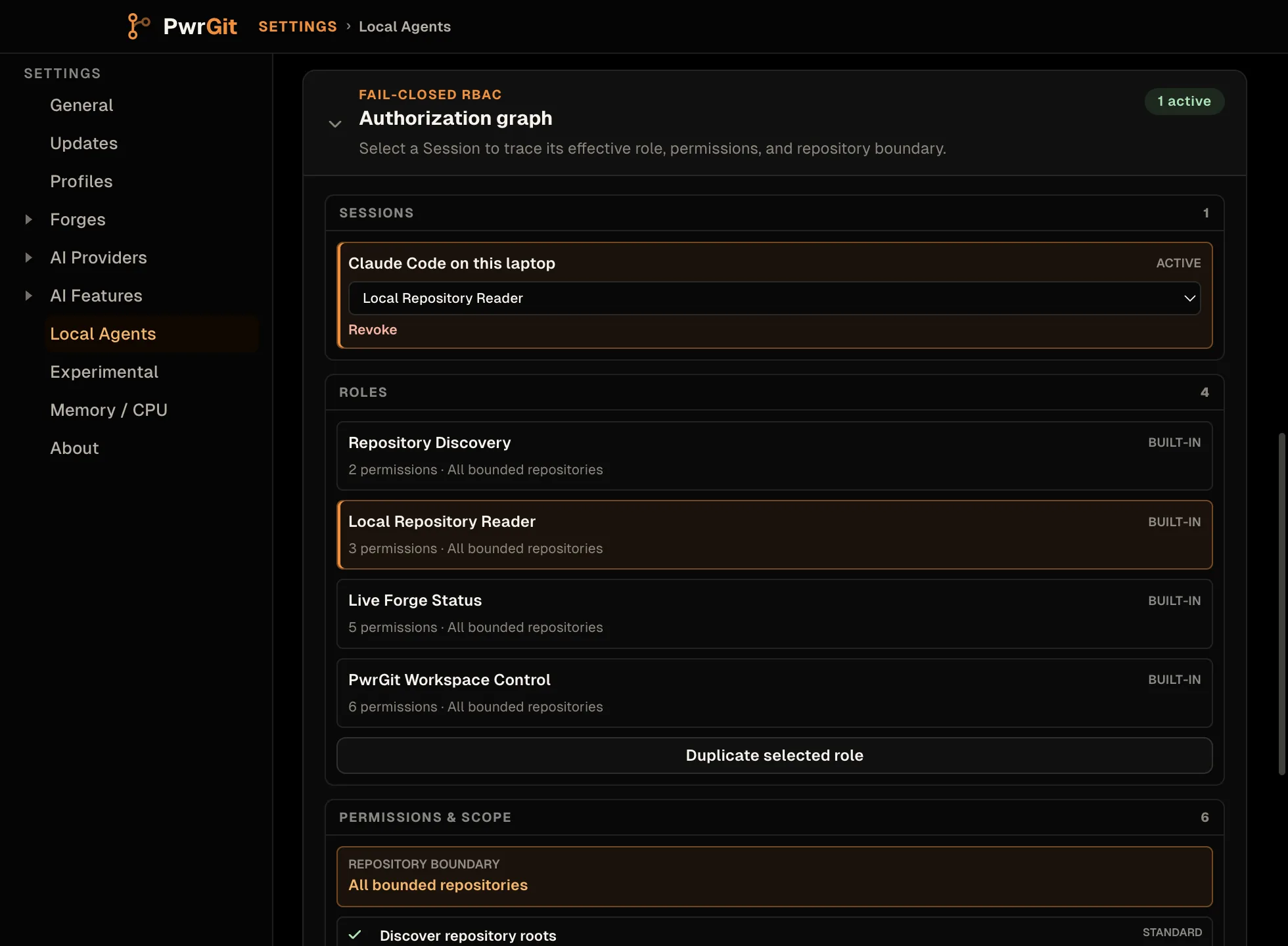Screen dimensions: 1288x946
Task: Click the FAIL-CLOSED RBAC label
Action: (430, 95)
